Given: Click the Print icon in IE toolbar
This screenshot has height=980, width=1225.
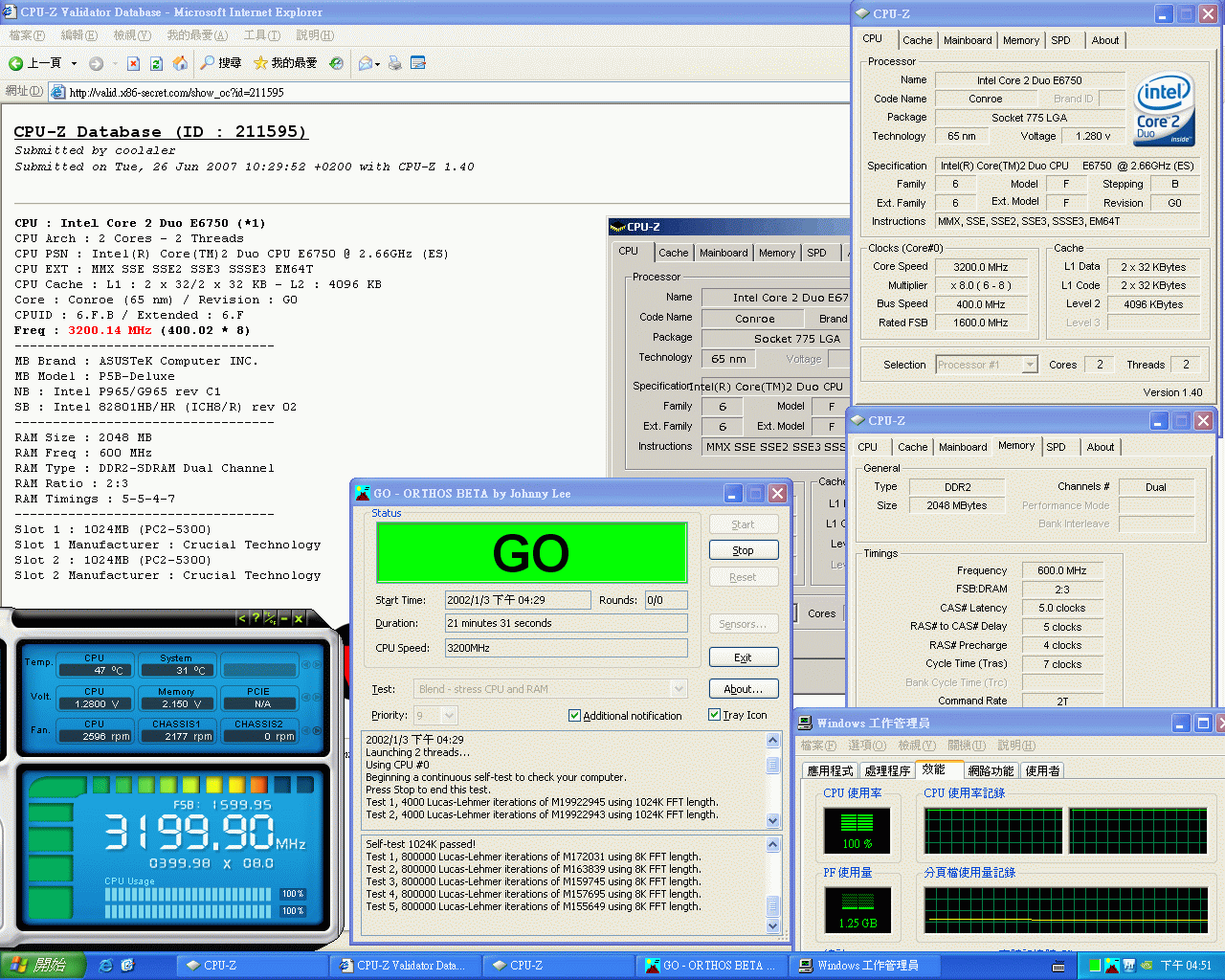Looking at the screenshot, I should [394, 63].
